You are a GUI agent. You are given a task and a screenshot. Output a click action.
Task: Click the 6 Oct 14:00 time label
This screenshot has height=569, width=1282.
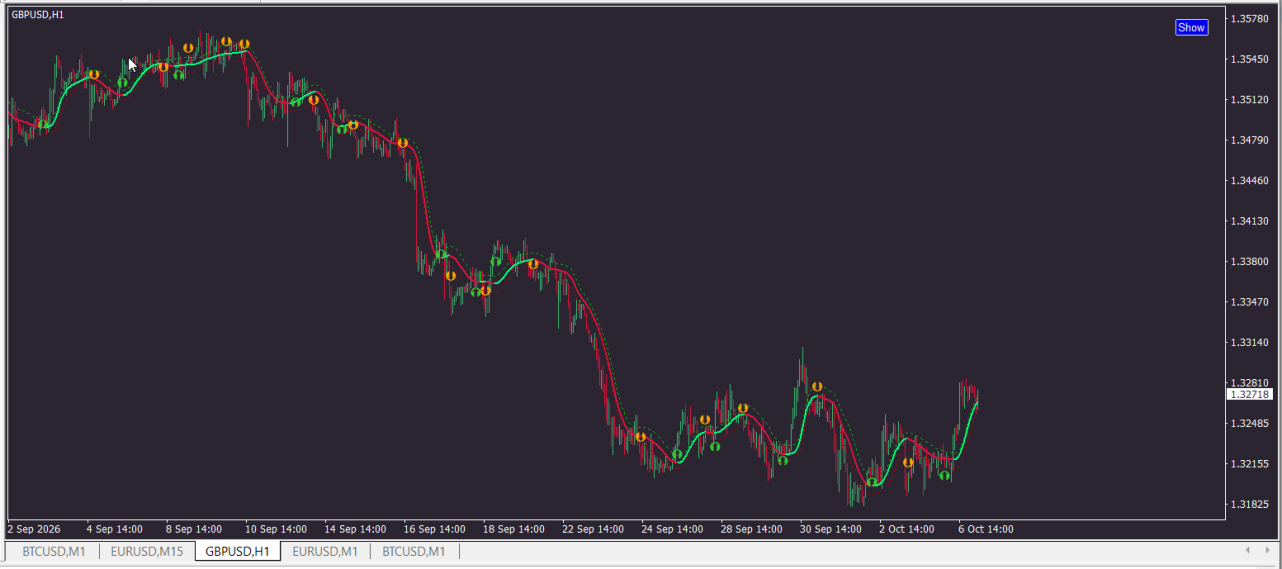coord(986,529)
